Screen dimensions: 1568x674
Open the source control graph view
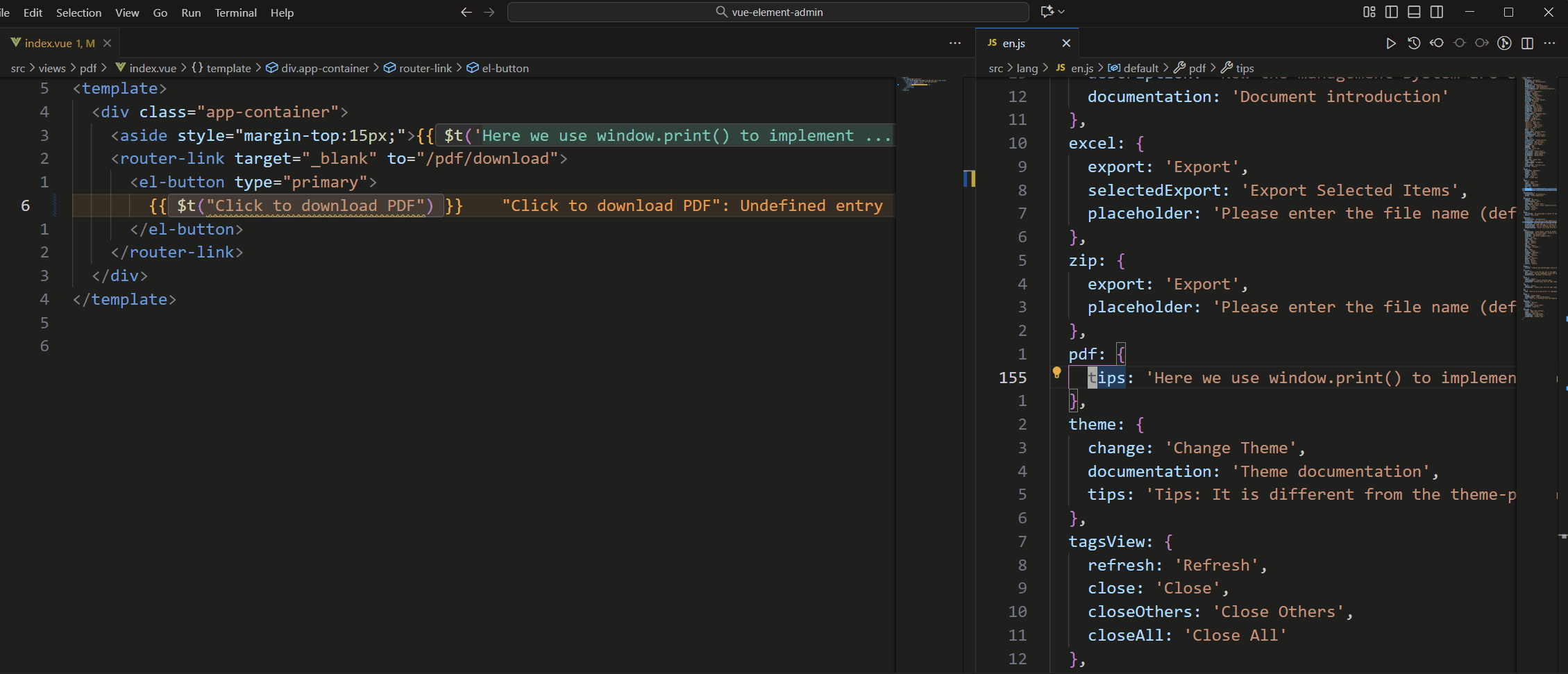click(x=1505, y=43)
